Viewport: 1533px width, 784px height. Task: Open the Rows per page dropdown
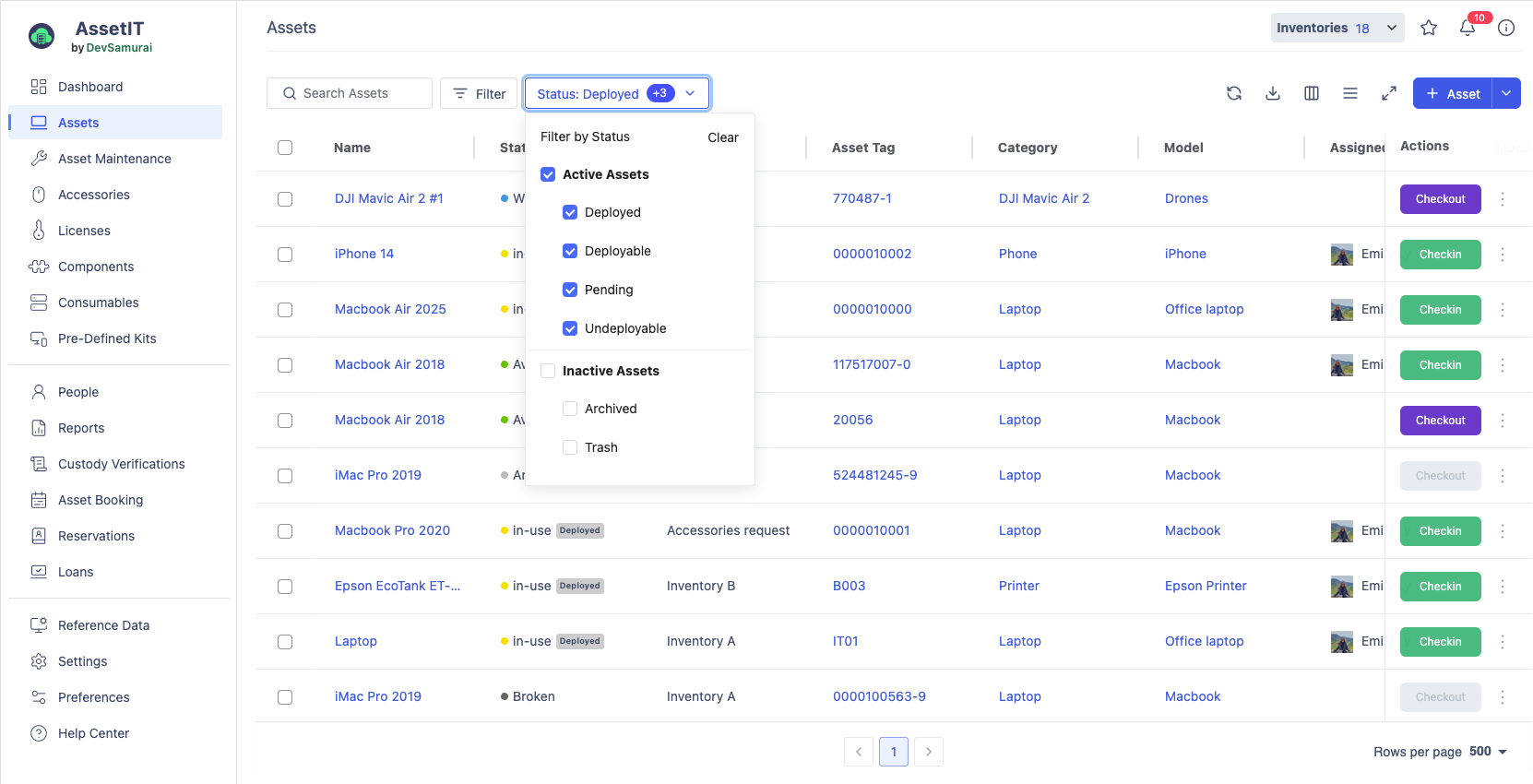pyautogui.click(x=1487, y=752)
